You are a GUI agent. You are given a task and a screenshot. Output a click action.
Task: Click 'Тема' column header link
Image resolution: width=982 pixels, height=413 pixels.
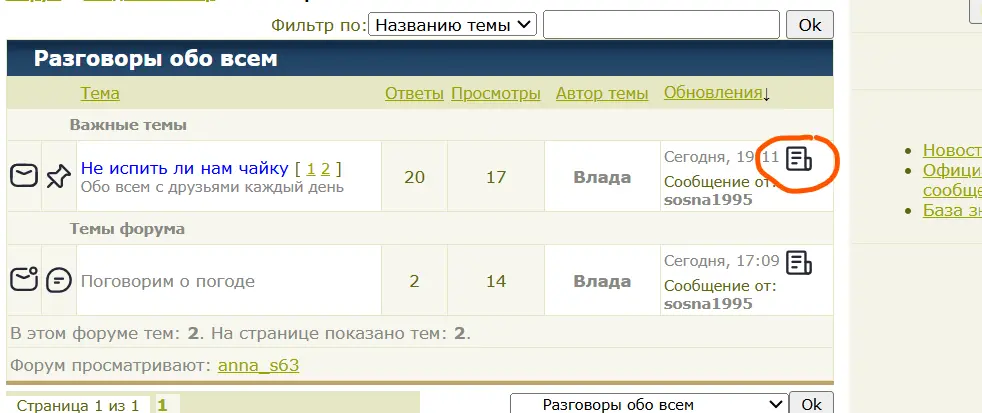100,93
